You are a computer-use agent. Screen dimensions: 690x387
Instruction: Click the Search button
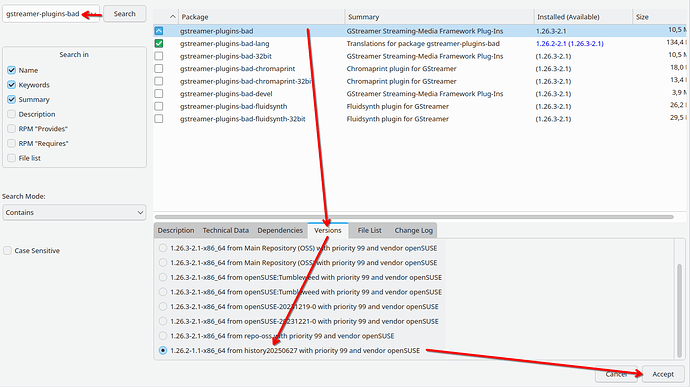125,14
